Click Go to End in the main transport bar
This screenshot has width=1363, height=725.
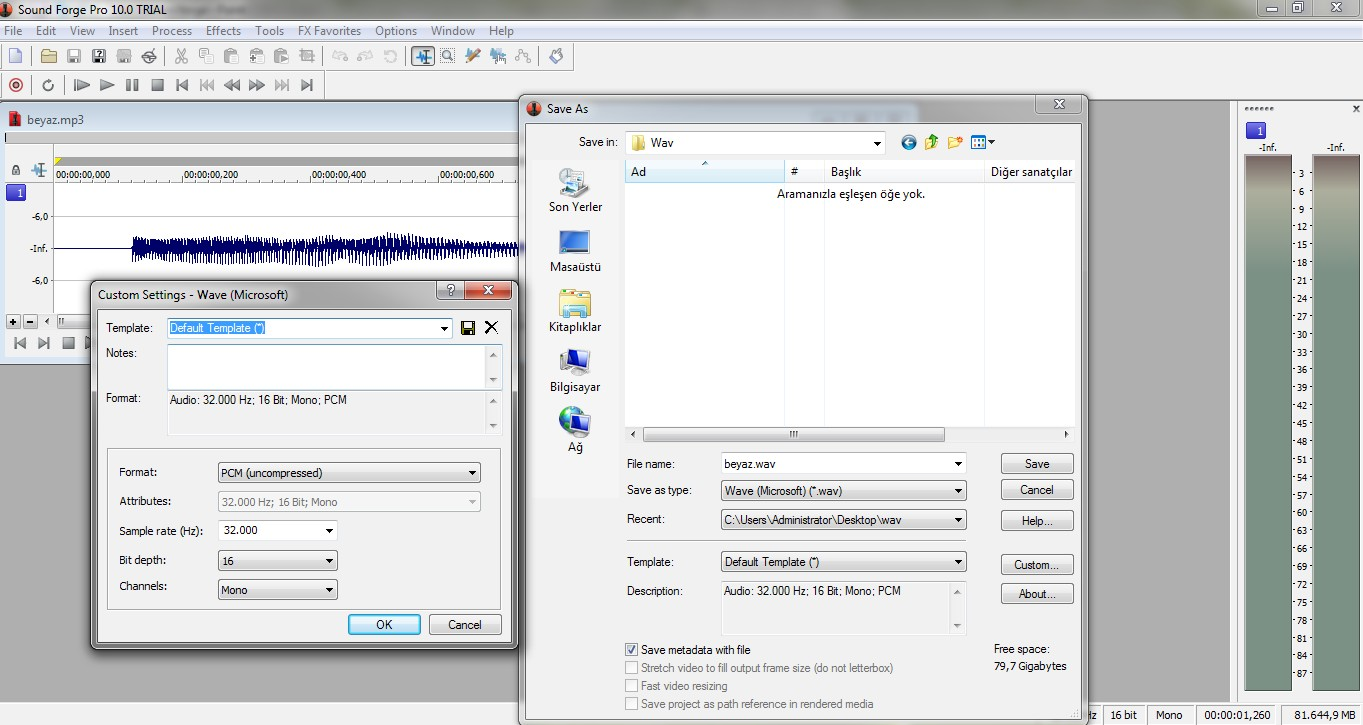pyautogui.click(x=307, y=85)
